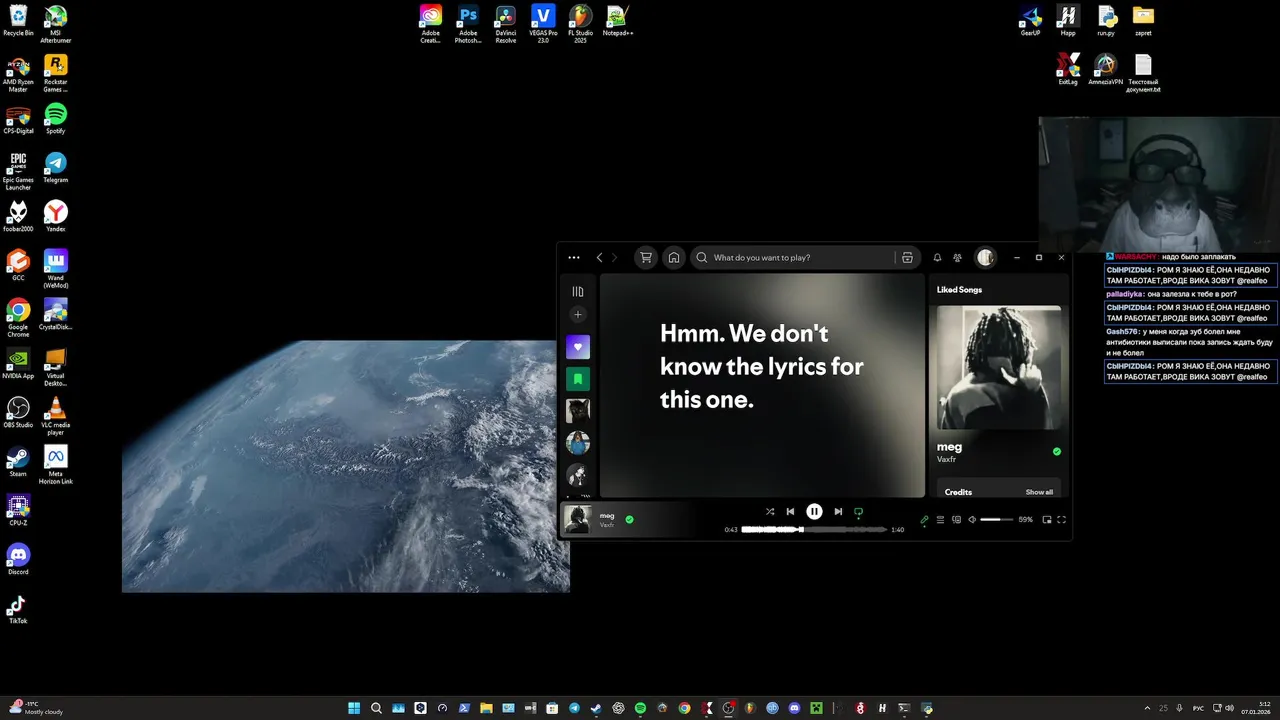Pause the current song

click(x=814, y=512)
